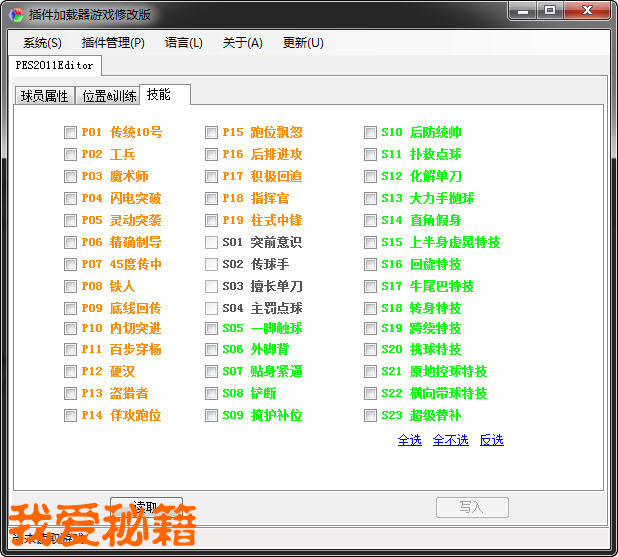Enable the S08 铲断 checkbox
The height and width of the screenshot is (557, 618).
211,394
